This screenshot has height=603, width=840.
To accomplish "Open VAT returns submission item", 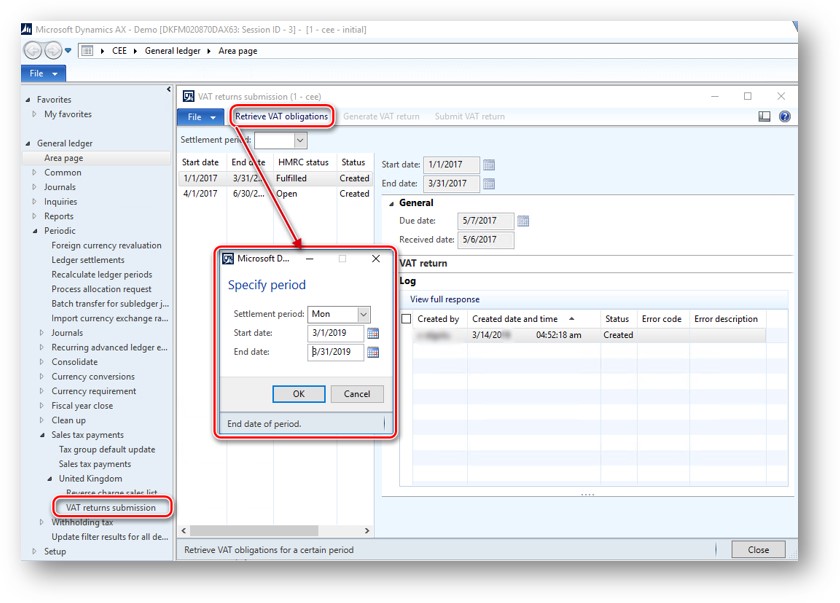I will click(111, 508).
